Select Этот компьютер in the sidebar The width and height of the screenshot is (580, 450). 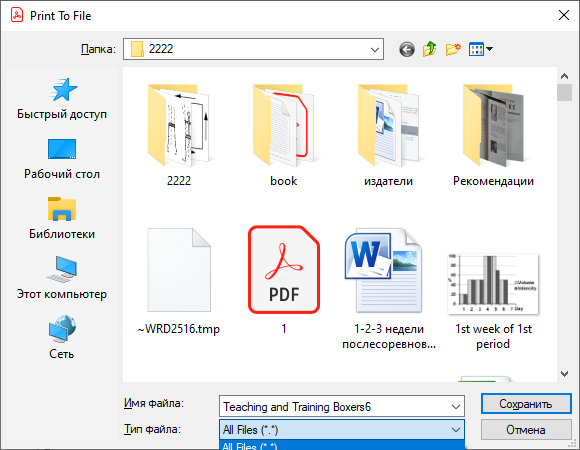click(62, 278)
